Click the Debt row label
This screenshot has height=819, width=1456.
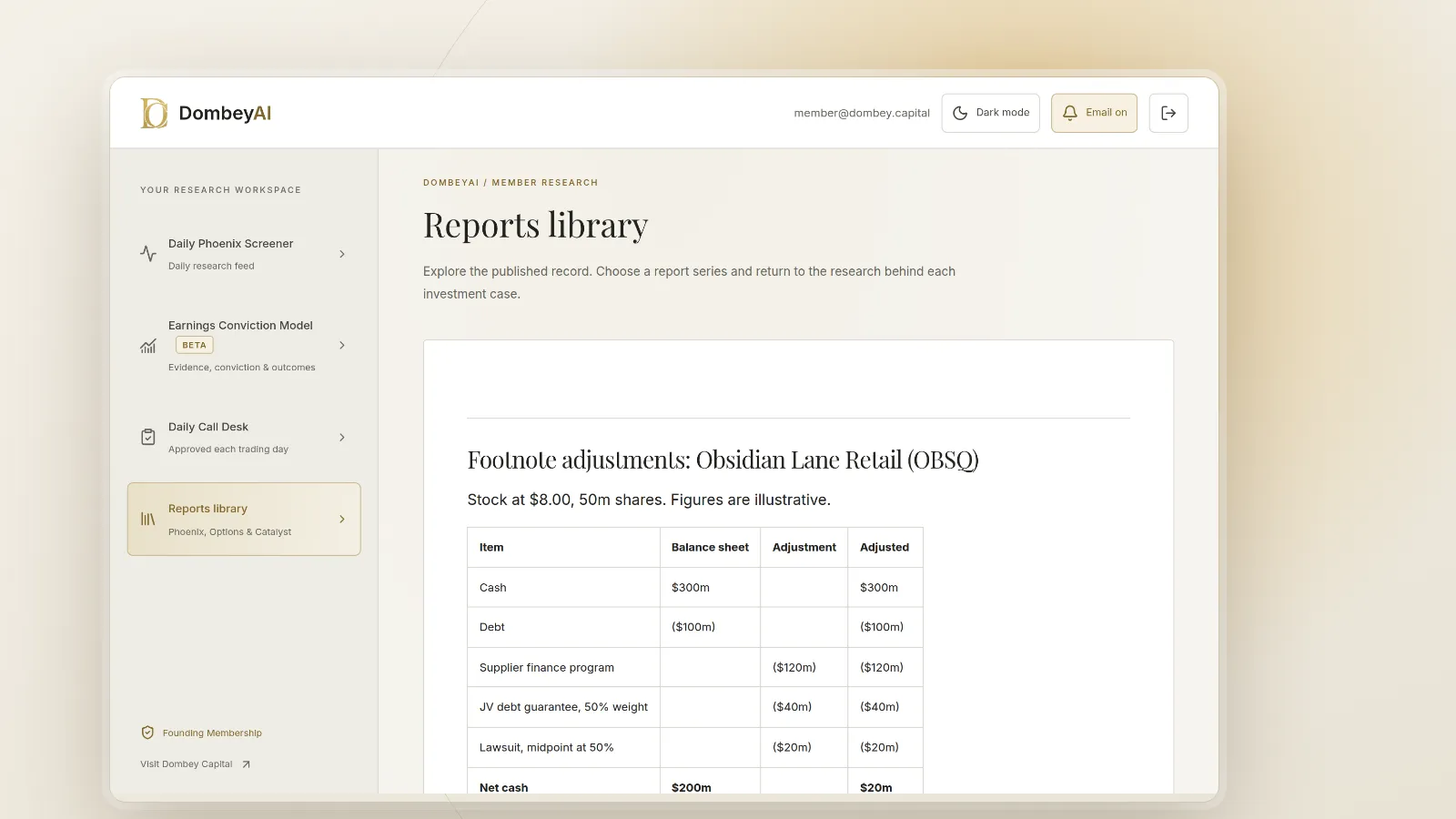(492, 627)
